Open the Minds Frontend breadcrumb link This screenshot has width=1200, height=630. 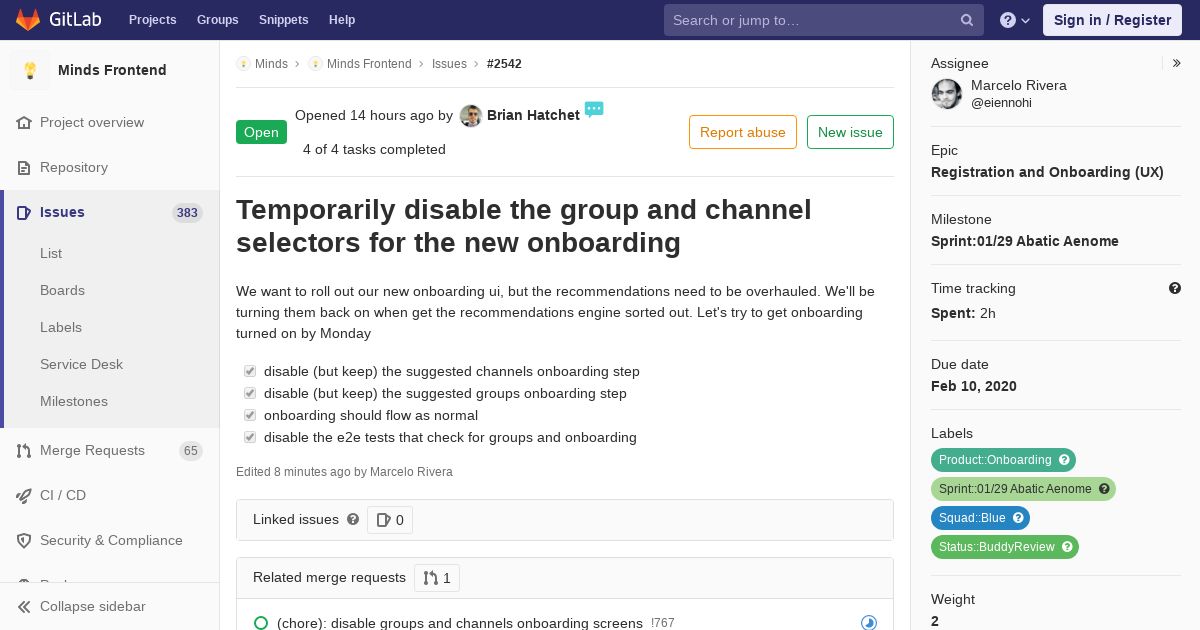click(369, 64)
